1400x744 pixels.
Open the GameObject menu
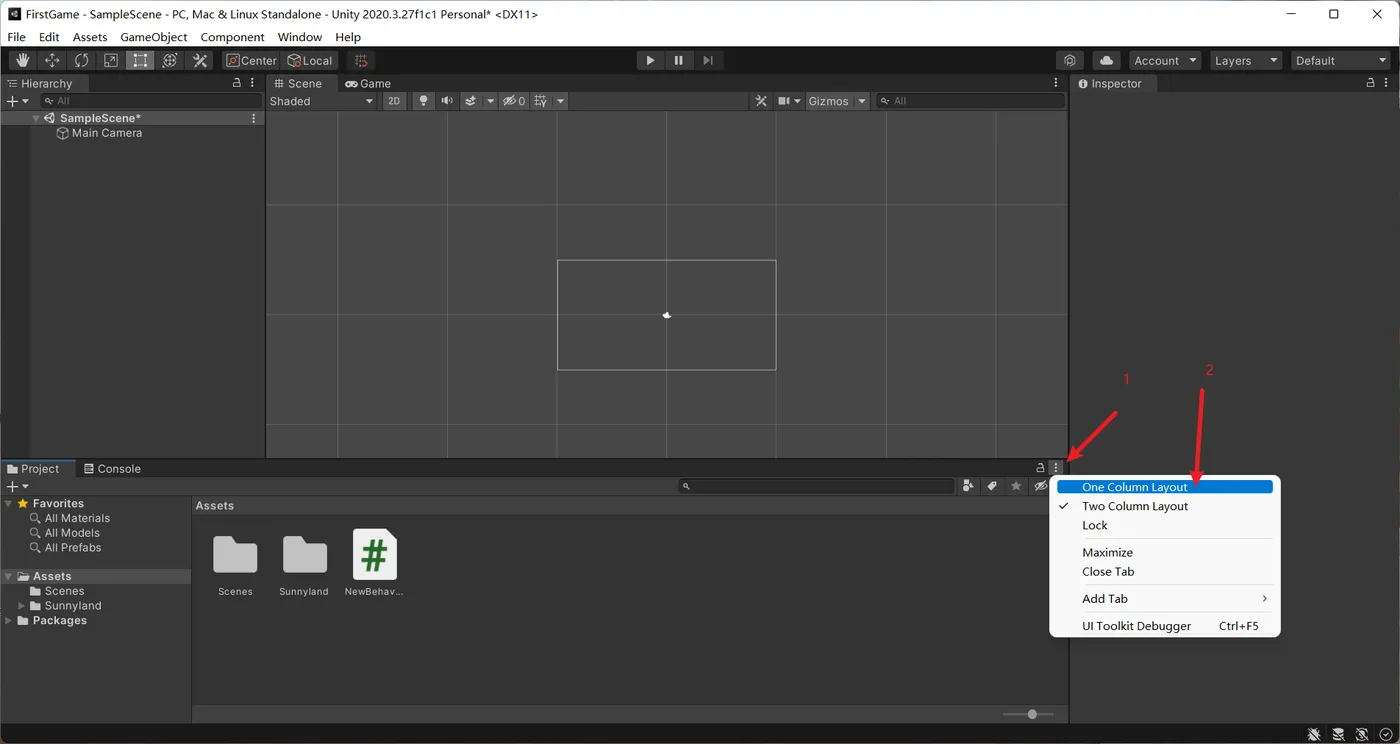coord(154,37)
